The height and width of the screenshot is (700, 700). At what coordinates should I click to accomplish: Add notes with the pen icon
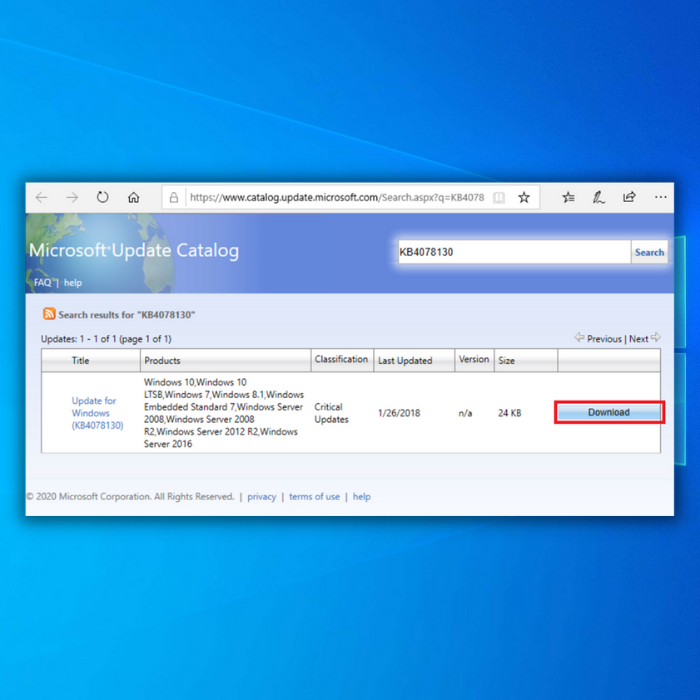click(598, 197)
